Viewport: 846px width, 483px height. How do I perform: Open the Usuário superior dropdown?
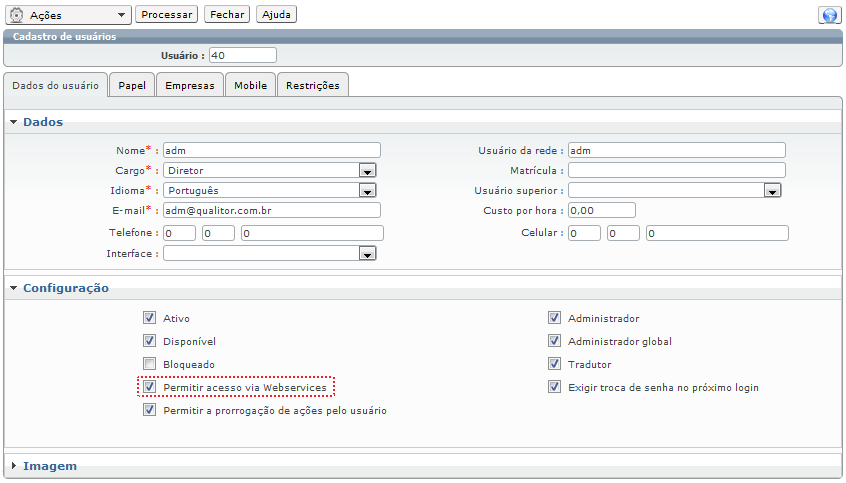click(772, 191)
